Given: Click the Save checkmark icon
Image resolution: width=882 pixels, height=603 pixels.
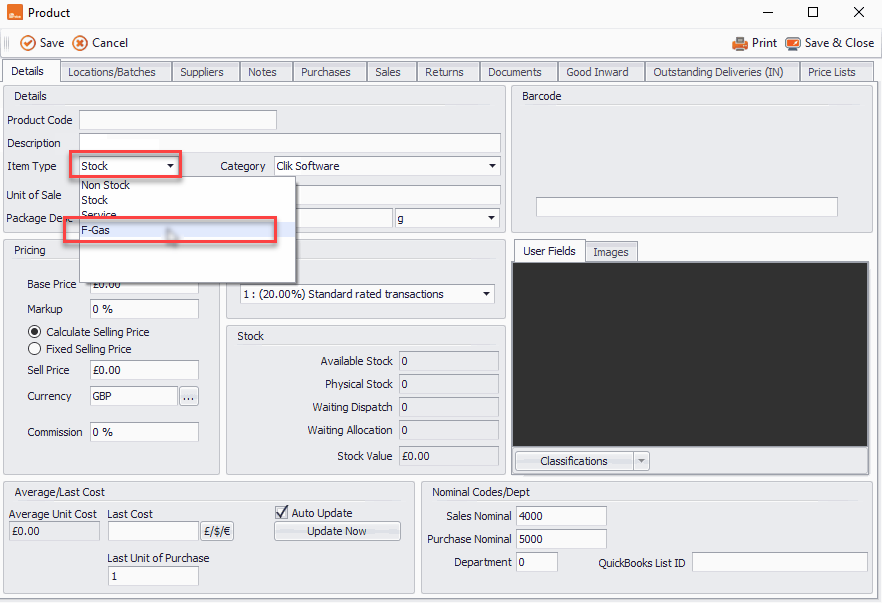Looking at the screenshot, I should coord(28,43).
